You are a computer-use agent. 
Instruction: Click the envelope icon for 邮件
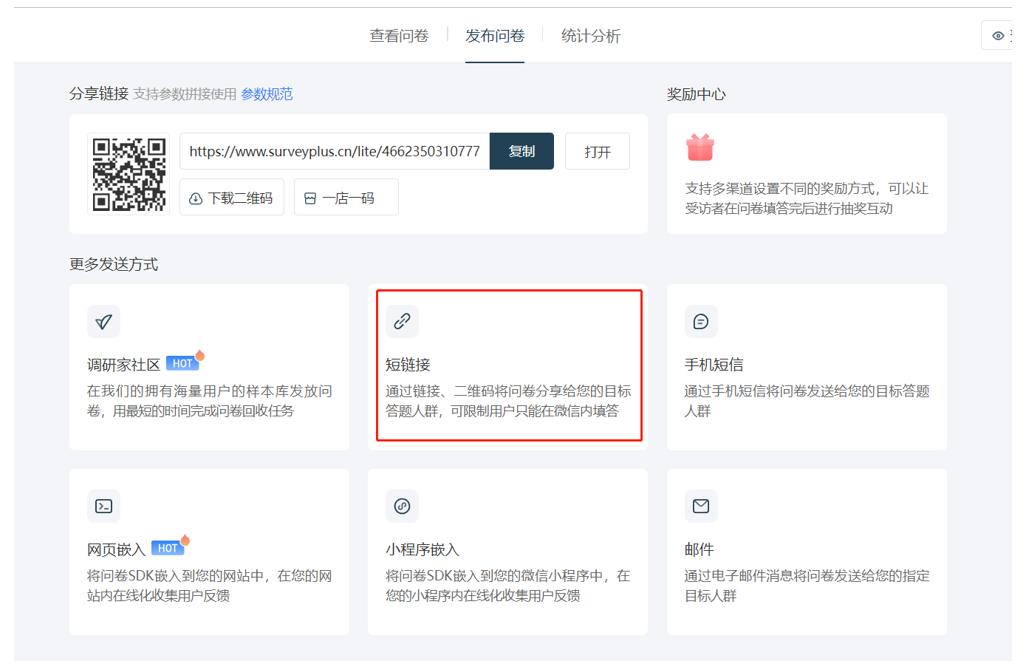701,506
